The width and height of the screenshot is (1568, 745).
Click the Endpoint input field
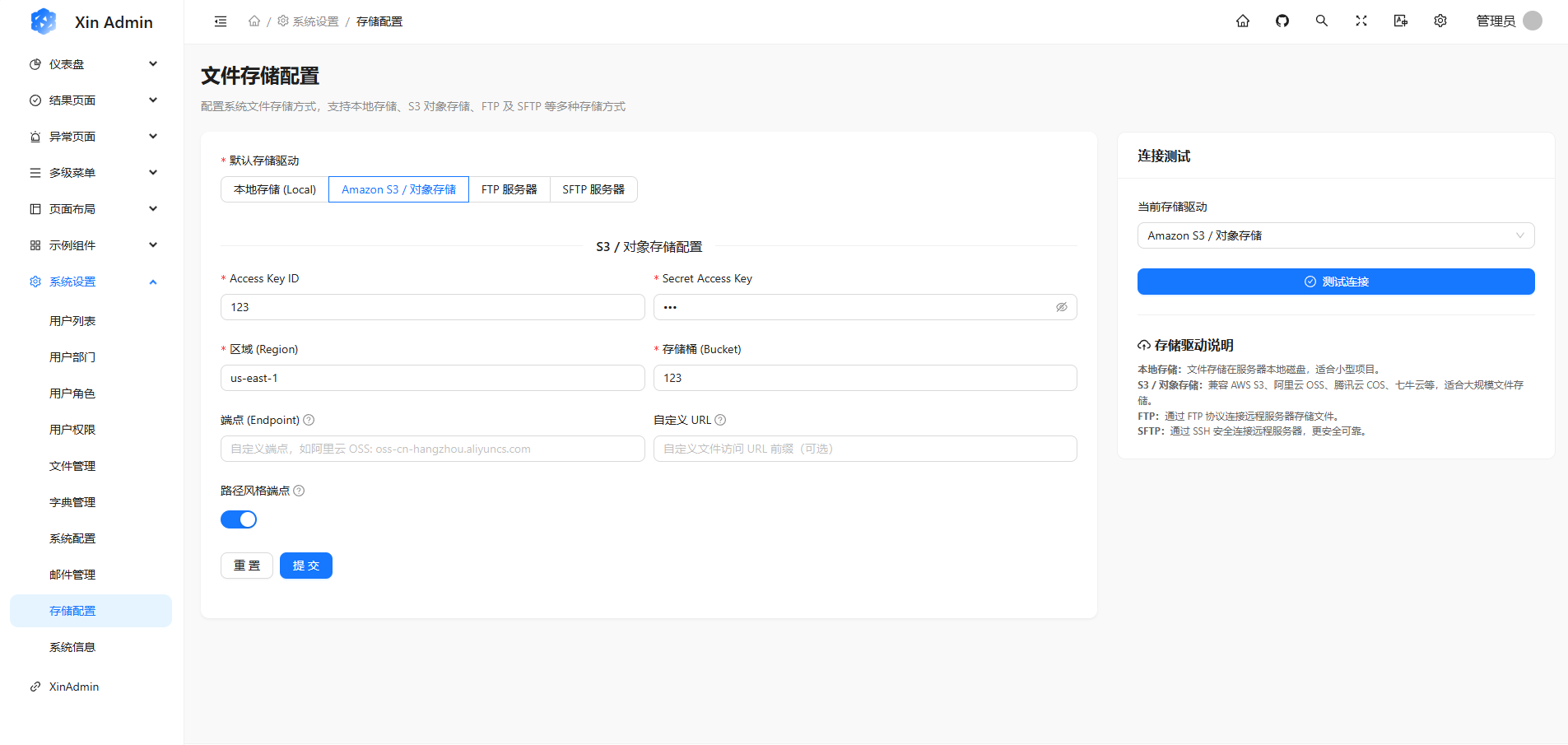pos(432,448)
